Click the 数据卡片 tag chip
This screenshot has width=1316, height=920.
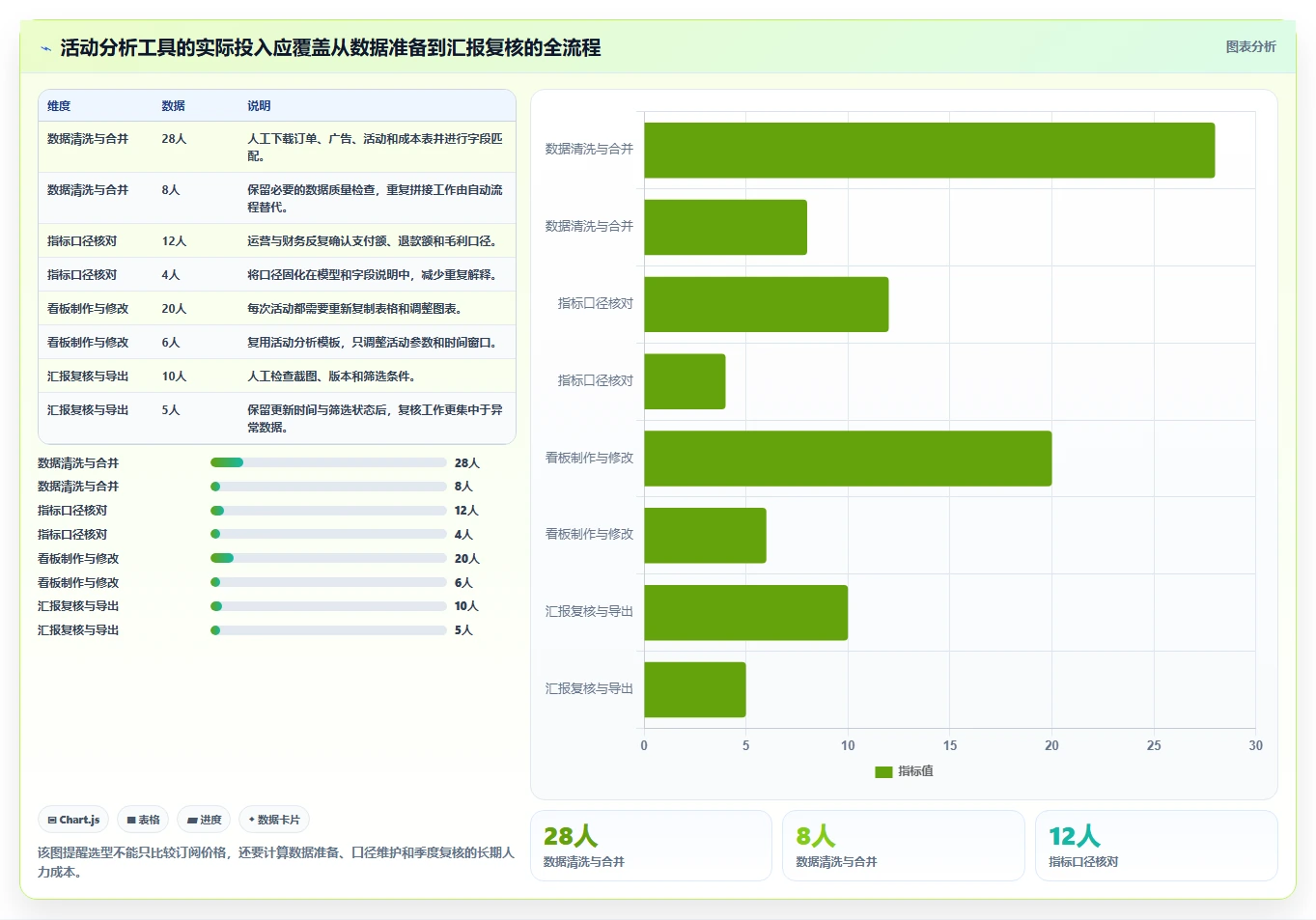(x=274, y=820)
